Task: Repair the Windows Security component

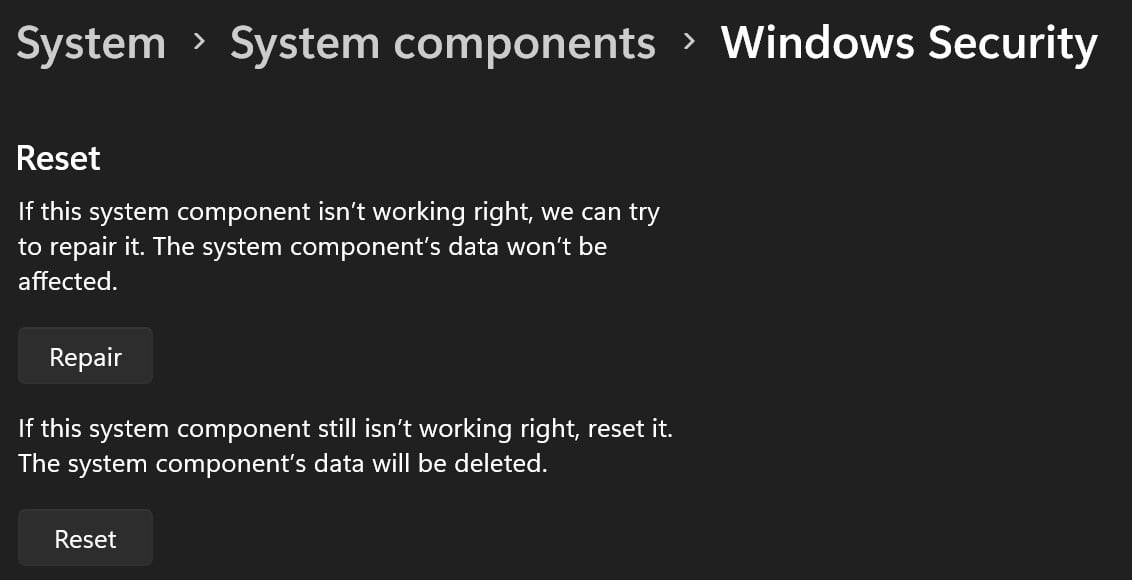Action: [85, 355]
